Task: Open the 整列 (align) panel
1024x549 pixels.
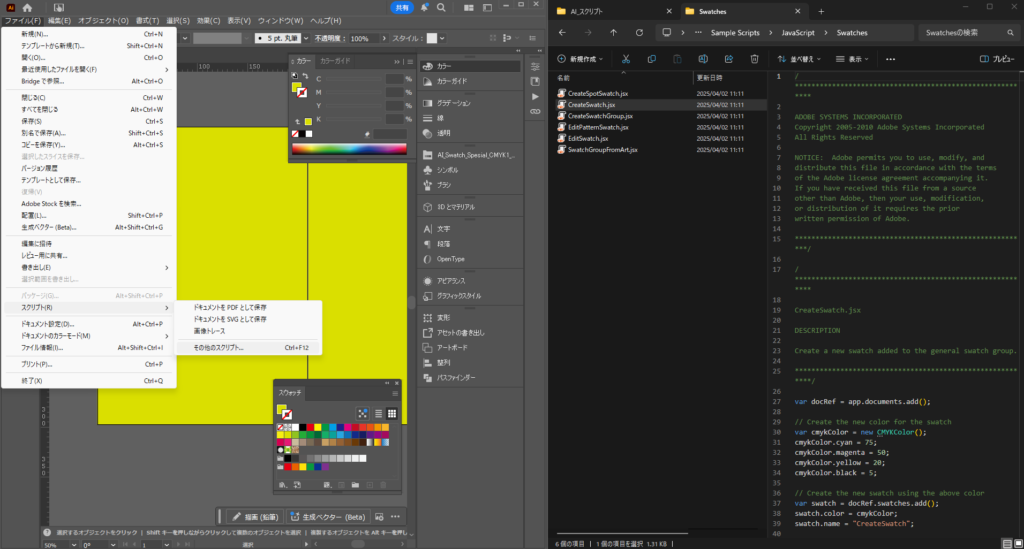Action: (x=470, y=363)
